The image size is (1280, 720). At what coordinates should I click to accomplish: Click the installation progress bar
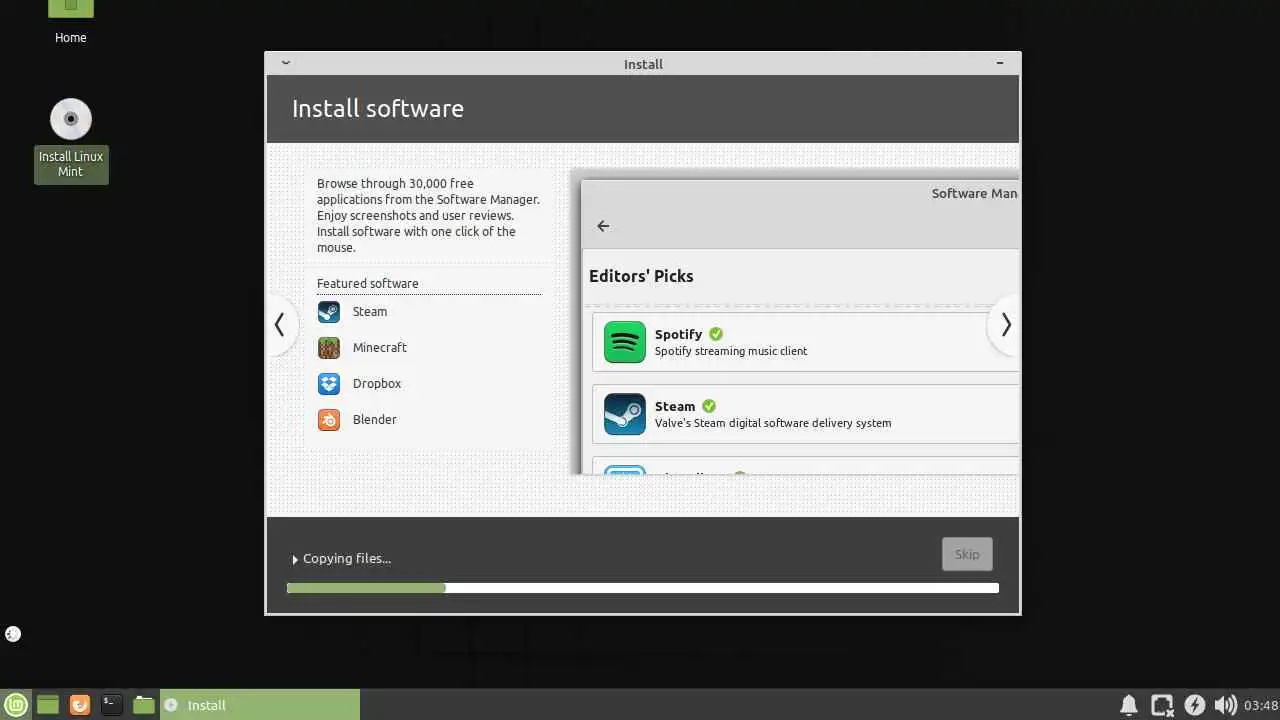[643, 588]
